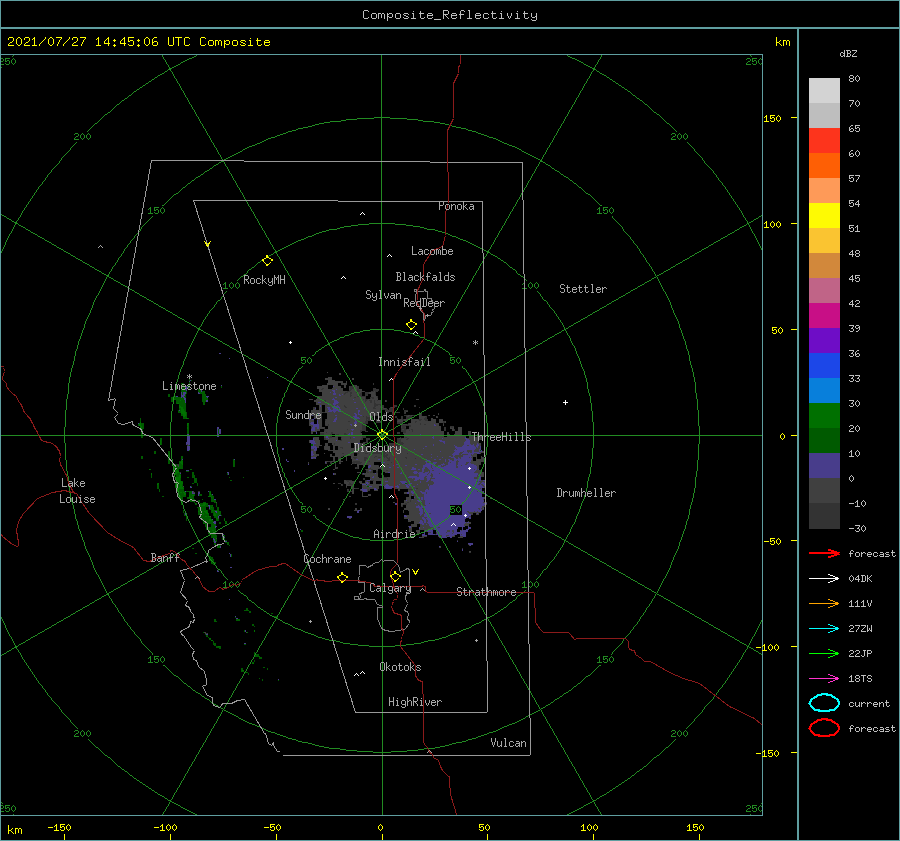This screenshot has width=900, height=841.
Task: Click the Blackfalds city label
Action: point(425,277)
